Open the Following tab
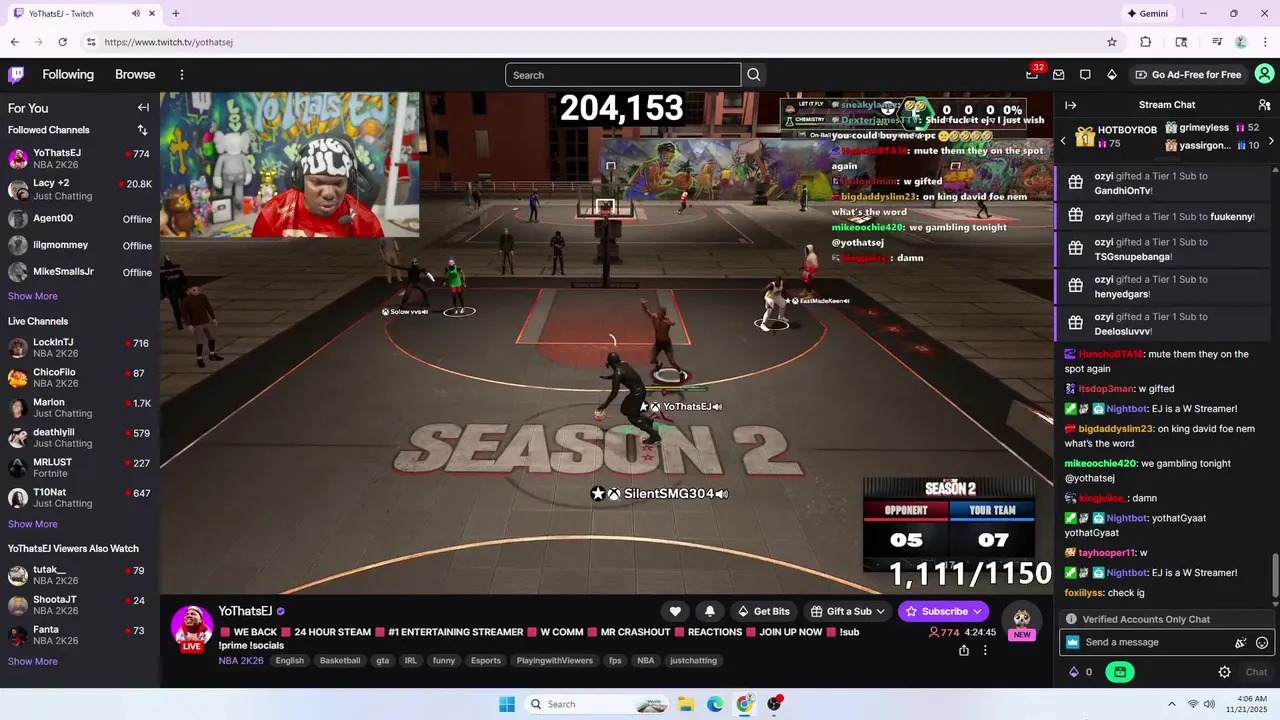This screenshot has width=1280, height=720. point(68,75)
